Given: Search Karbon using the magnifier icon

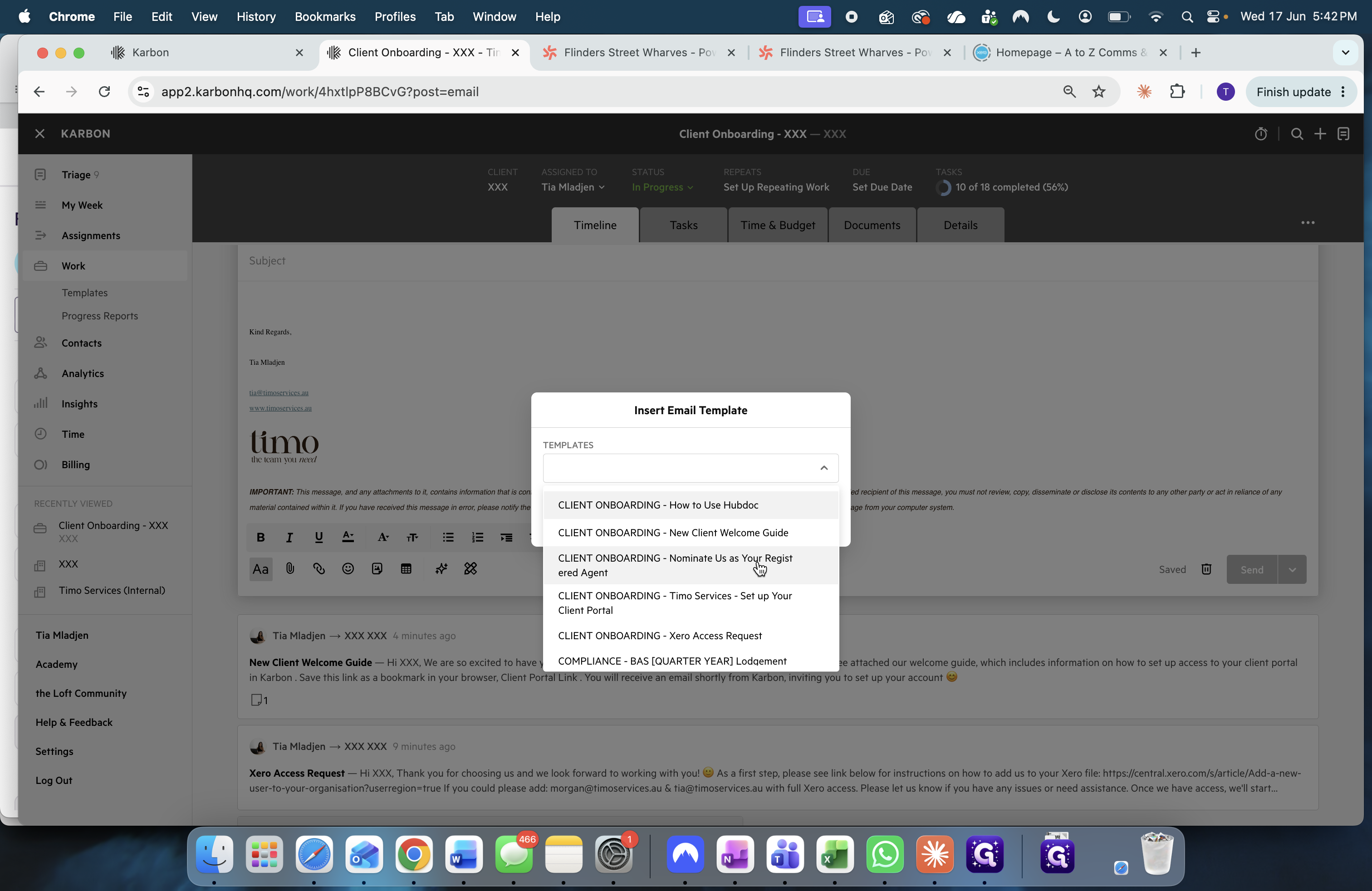Looking at the screenshot, I should (1297, 134).
